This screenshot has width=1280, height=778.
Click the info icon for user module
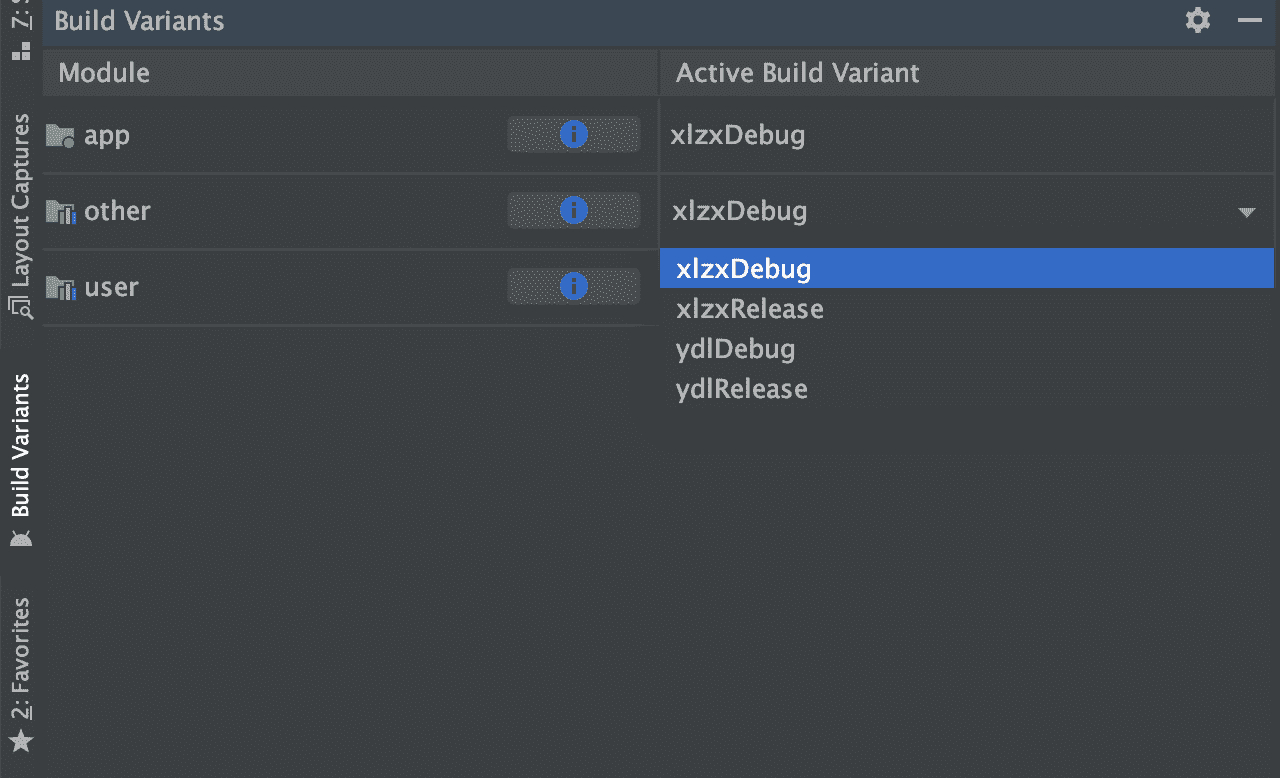coord(573,287)
